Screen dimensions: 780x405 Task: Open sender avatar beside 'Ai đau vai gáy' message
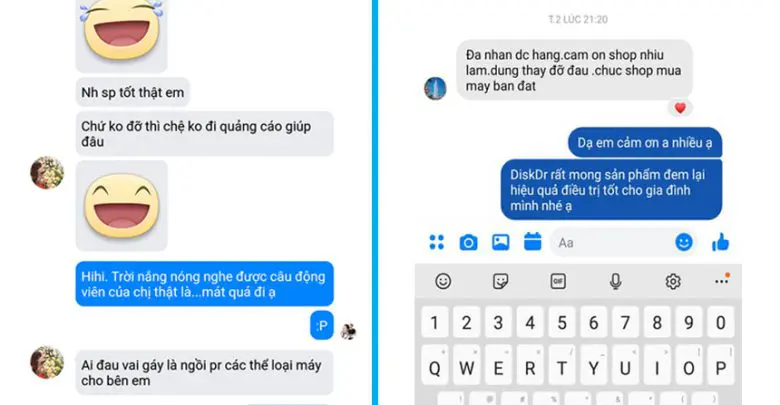47,362
